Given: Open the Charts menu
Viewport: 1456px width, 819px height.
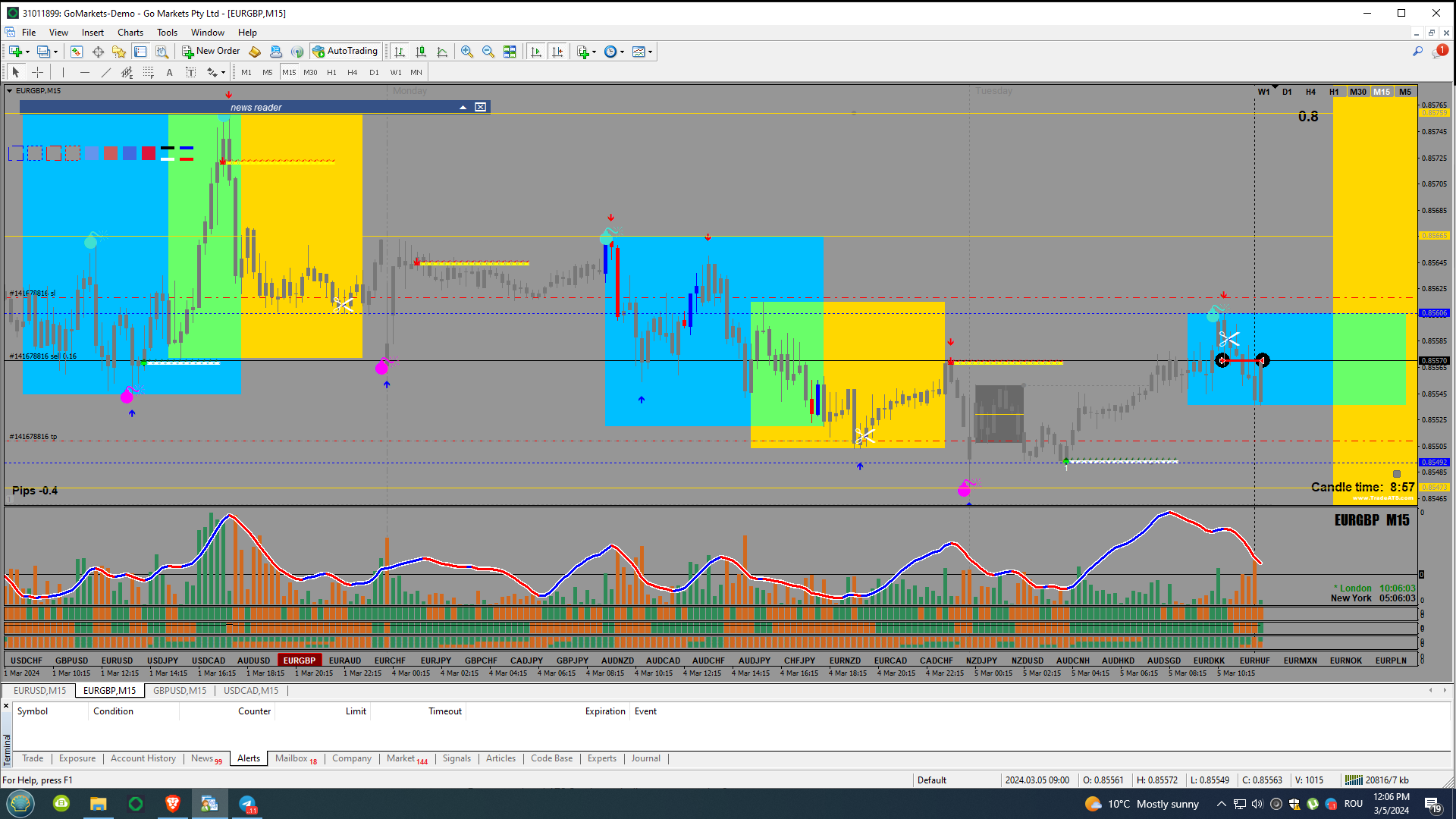Looking at the screenshot, I should (x=130, y=33).
